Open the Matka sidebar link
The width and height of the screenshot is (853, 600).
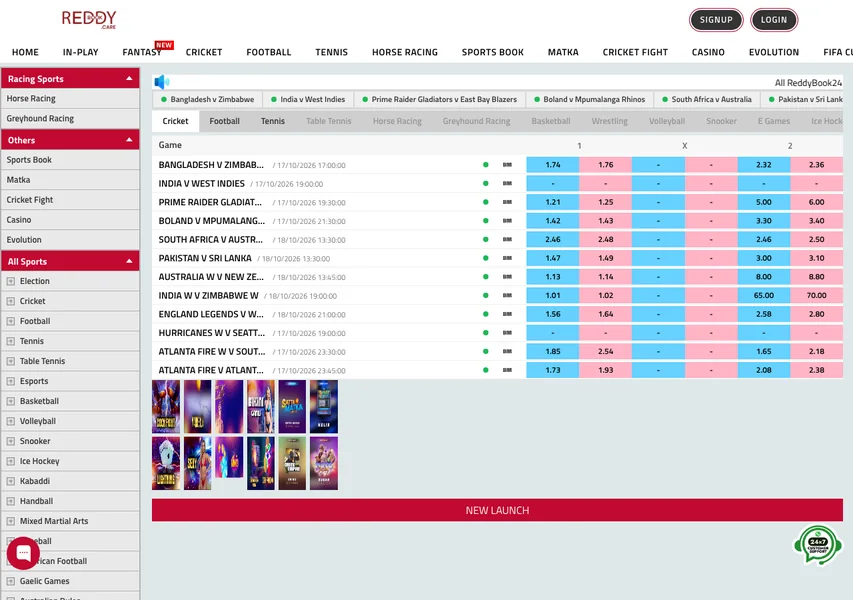pyautogui.click(x=70, y=180)
